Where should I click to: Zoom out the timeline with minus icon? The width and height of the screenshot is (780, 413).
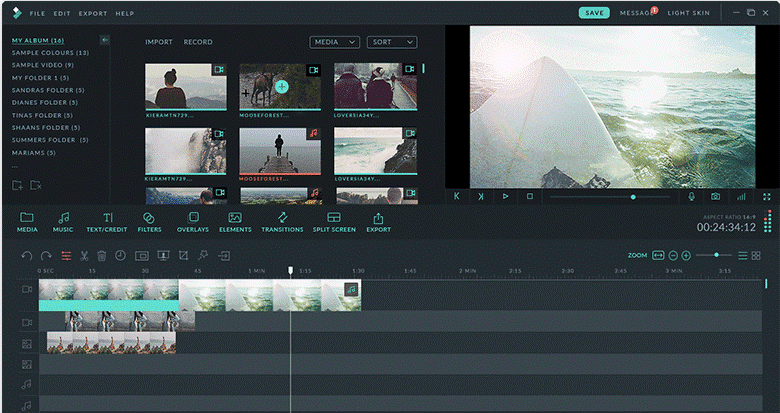tap(673, 255)
